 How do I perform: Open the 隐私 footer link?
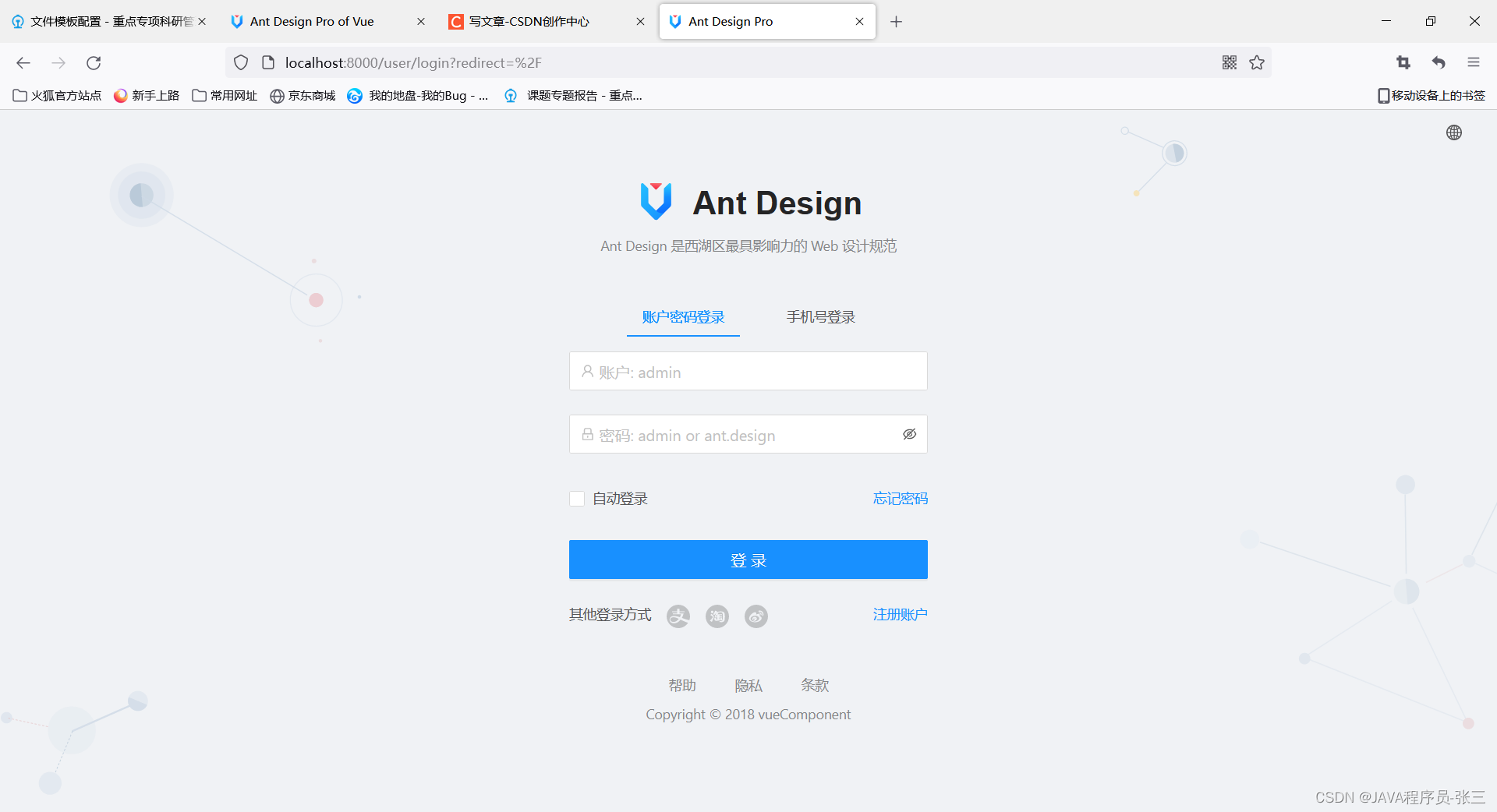(x=748, y=685)
